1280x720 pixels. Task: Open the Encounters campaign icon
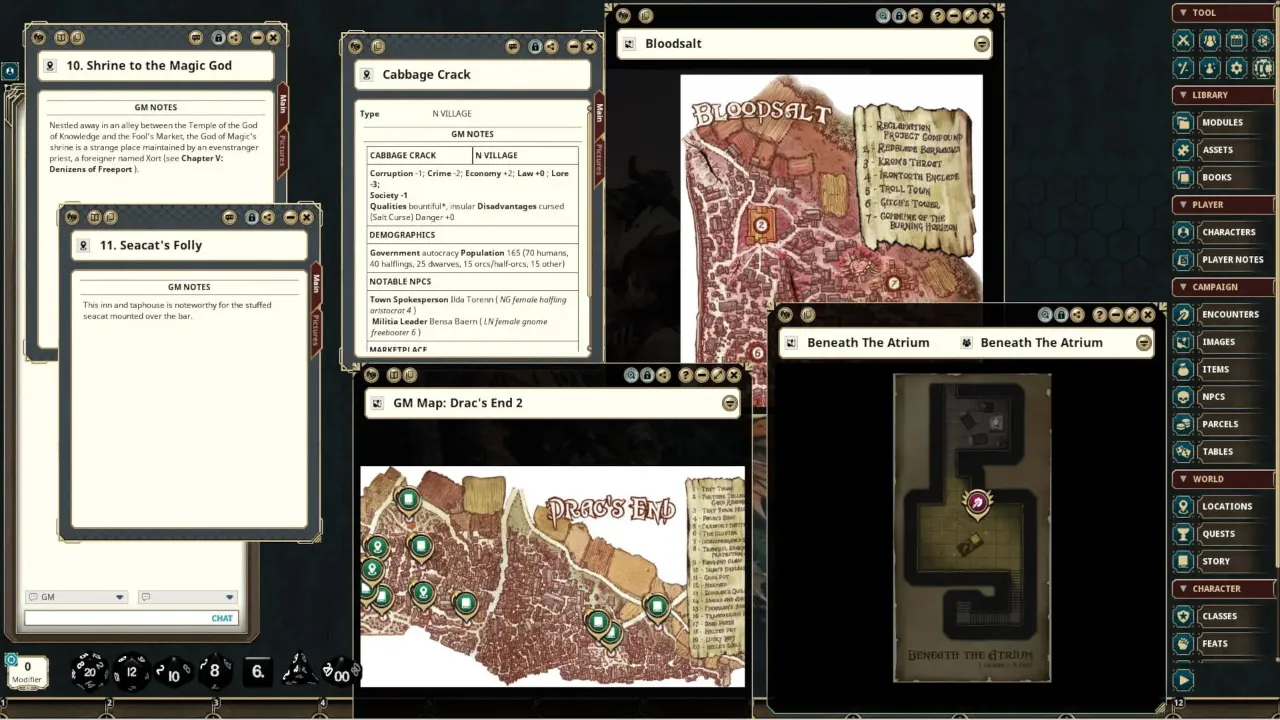tap(1184, 314)
